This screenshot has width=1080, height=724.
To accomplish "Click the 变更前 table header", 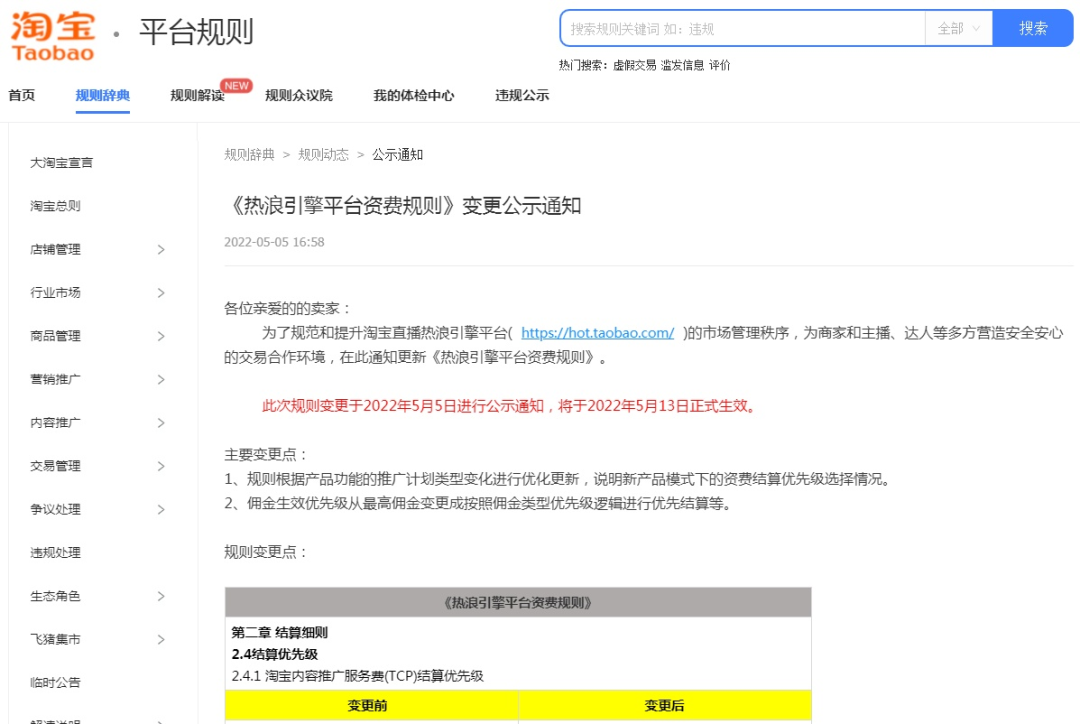I will coord(371,706).
